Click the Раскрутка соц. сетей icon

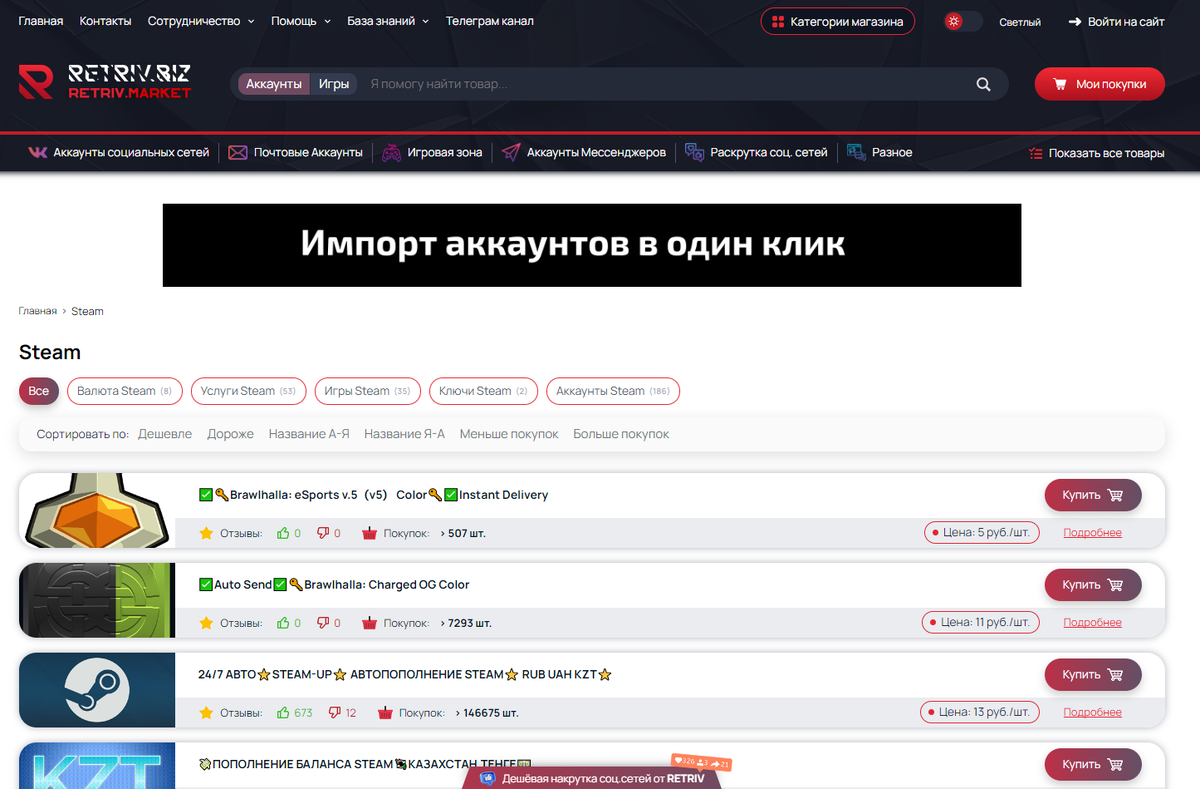click(694, 153)
